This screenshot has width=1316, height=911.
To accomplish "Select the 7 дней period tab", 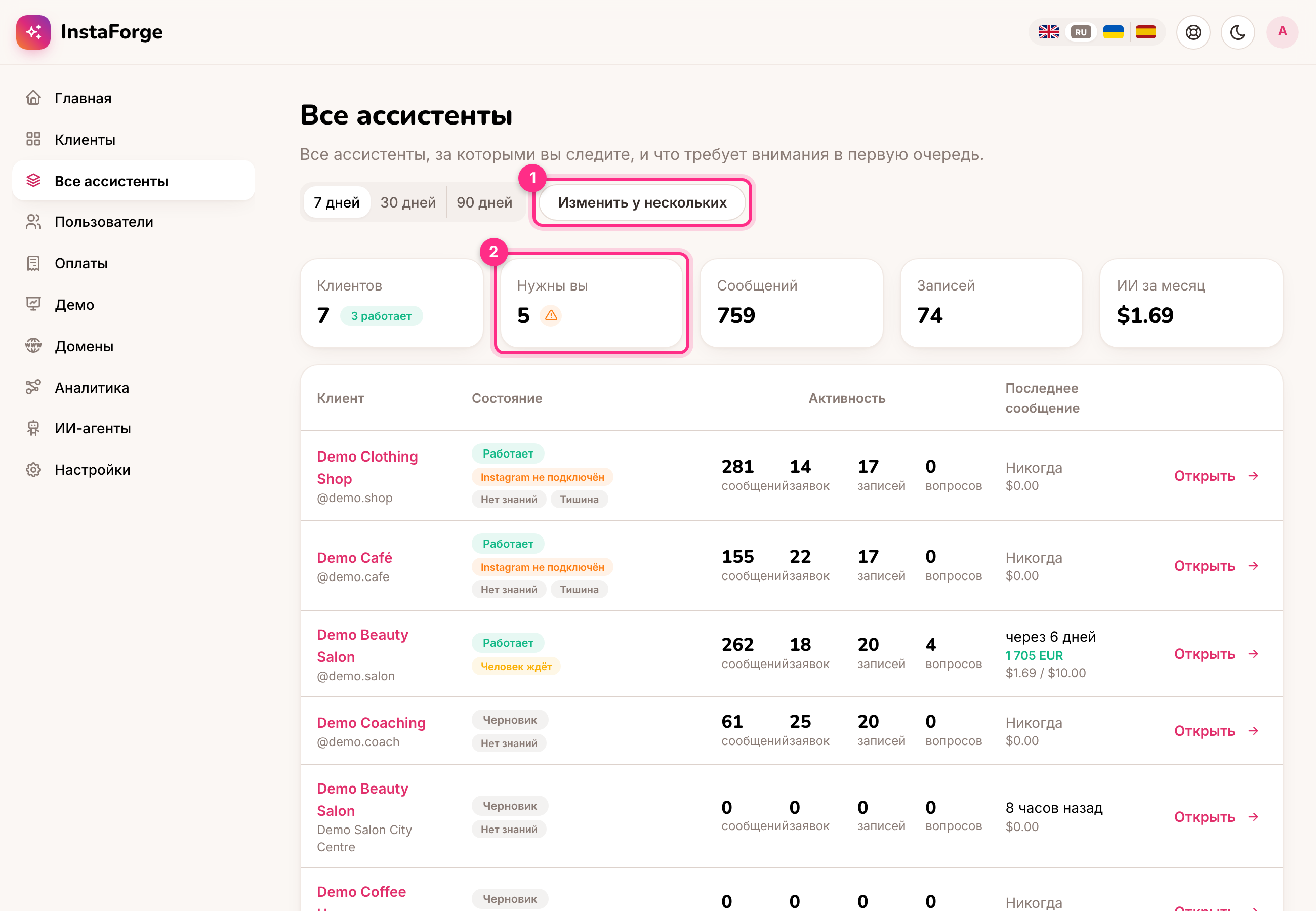I will (337, 202).
